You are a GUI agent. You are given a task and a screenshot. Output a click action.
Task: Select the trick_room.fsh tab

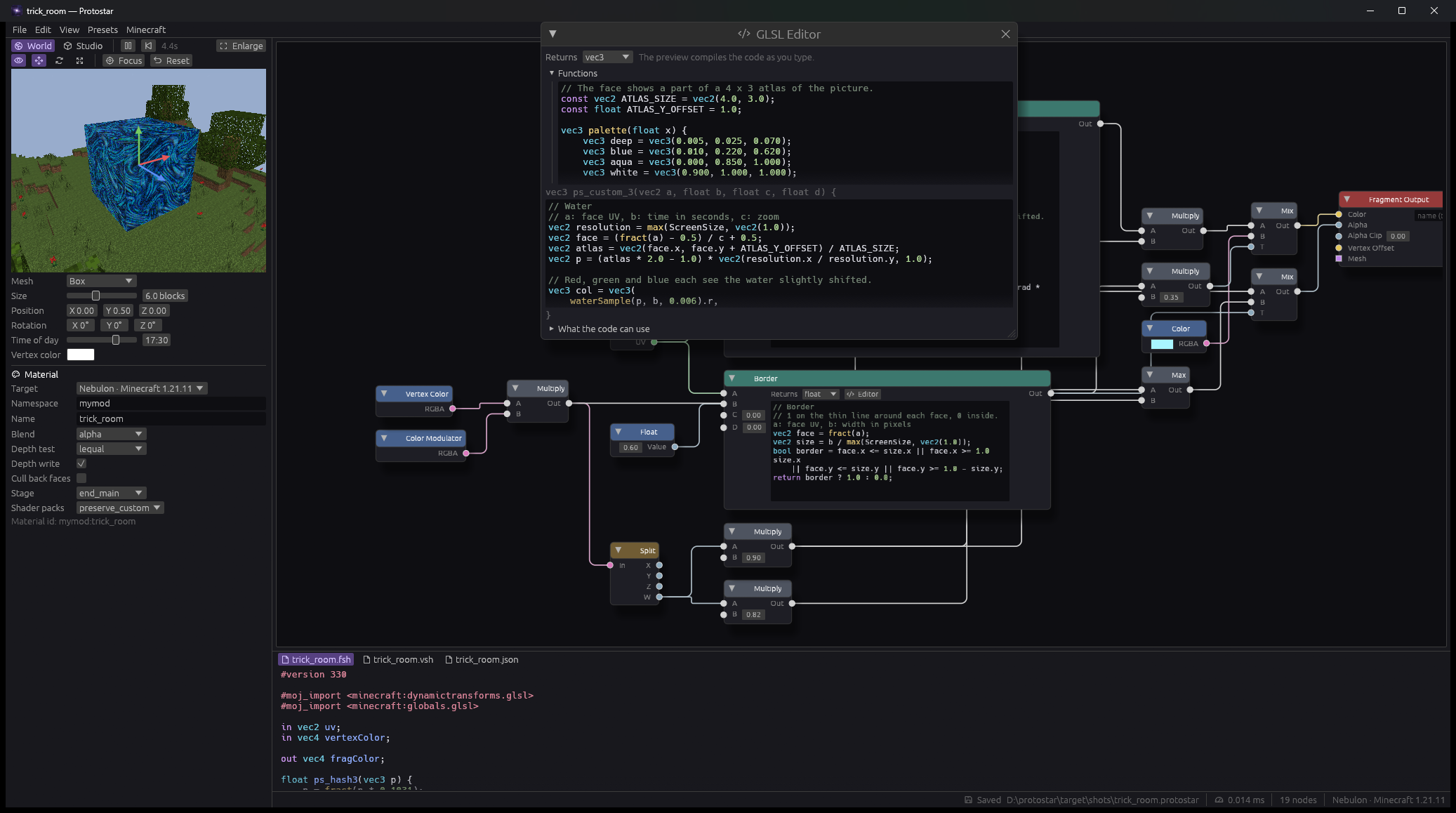[316, 659]
